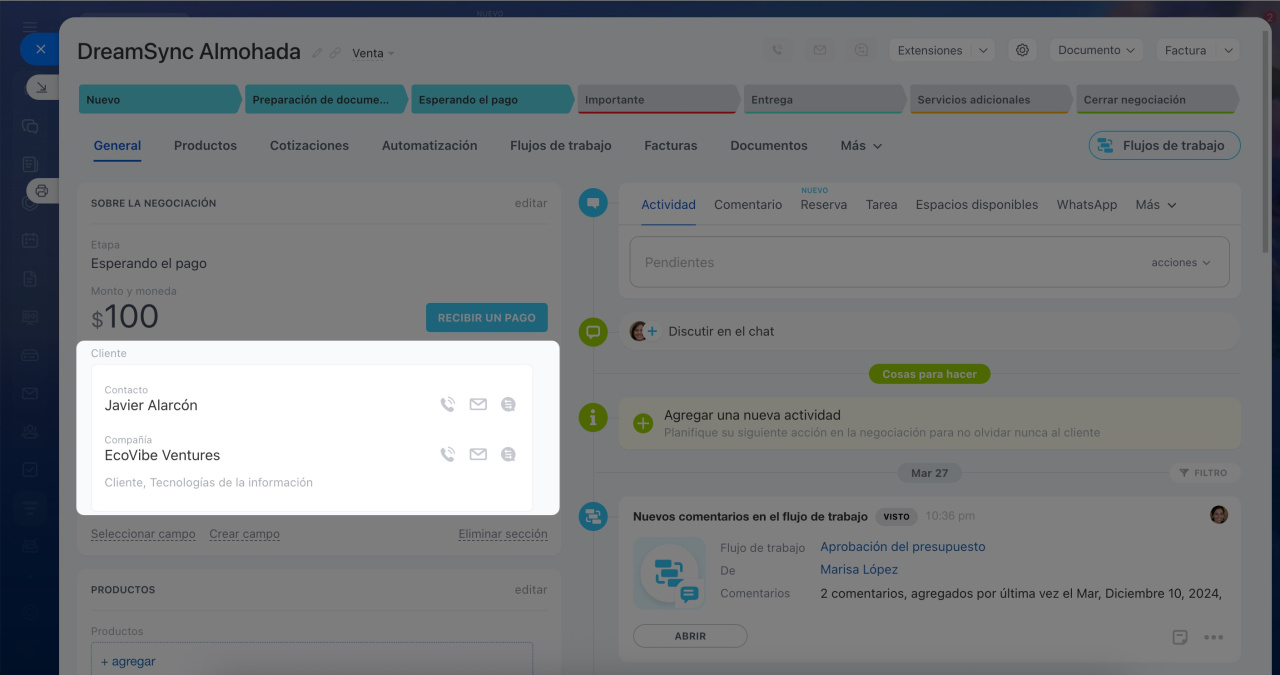Open the Aprobación del presupuesto link
The image size is (1280, 675).
click(902, 547)
